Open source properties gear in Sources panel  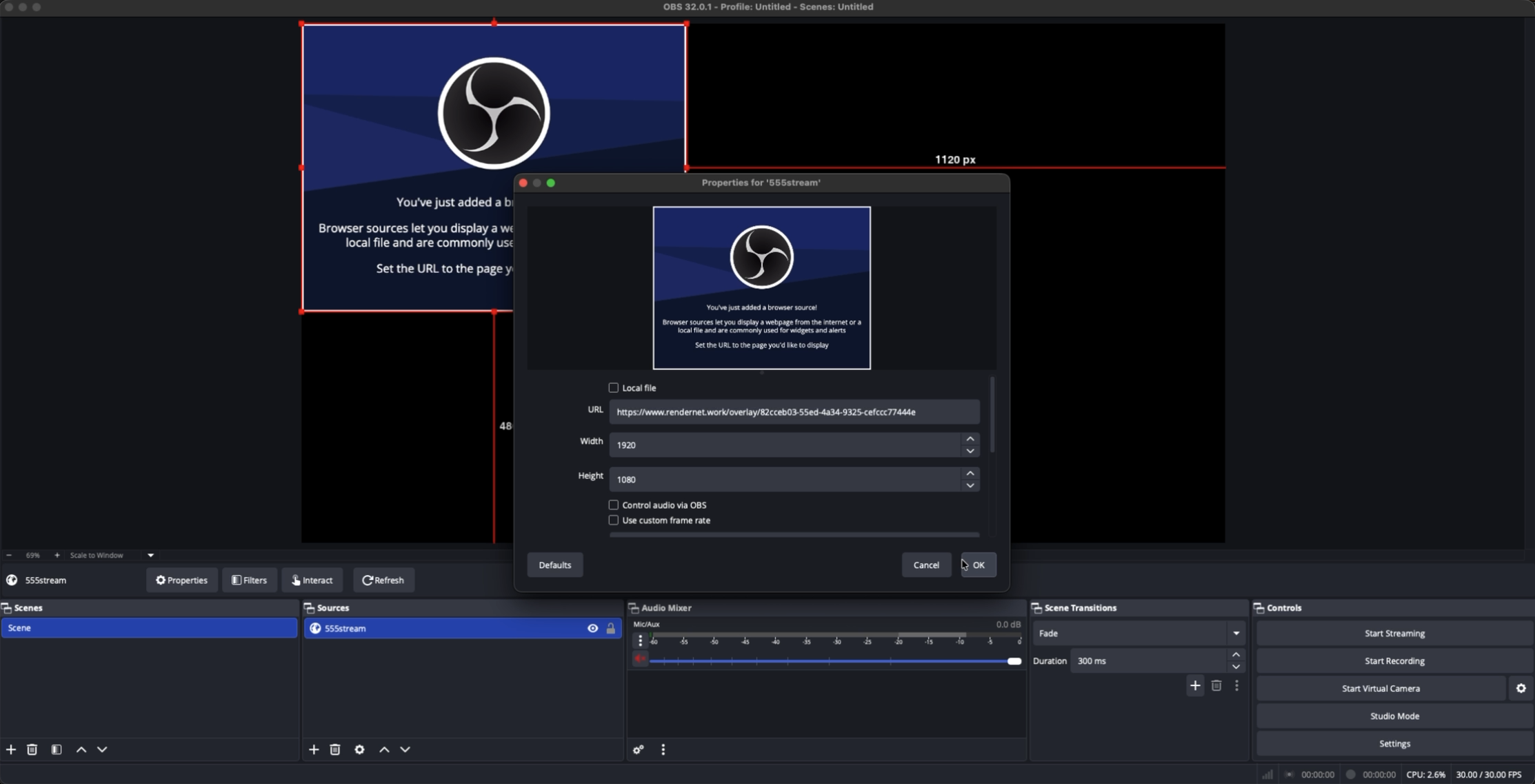(359, 750)
